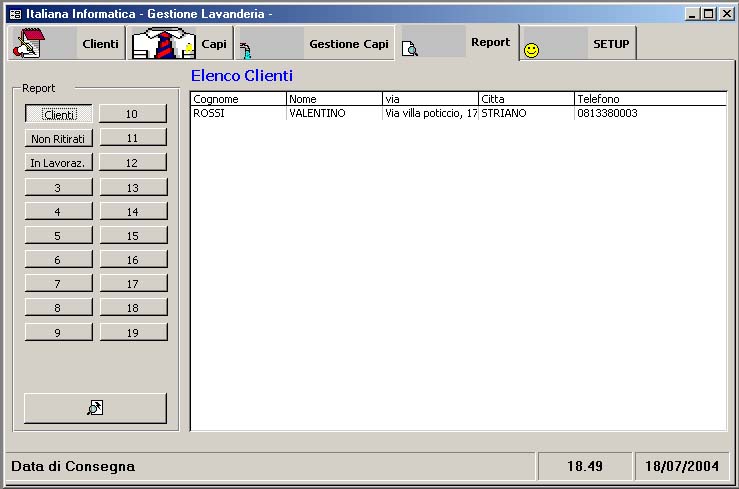Click the Data di Consegna status text
The width and height of the screenshot is (739, 489).
point(73,466)
